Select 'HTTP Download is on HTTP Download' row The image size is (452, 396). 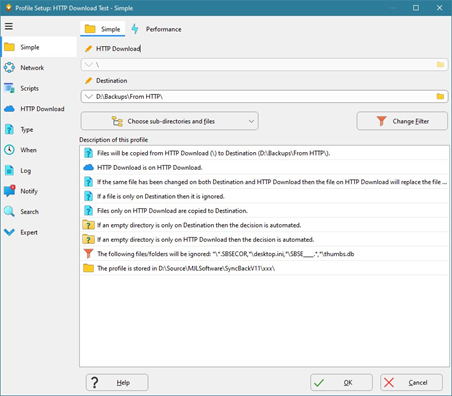coord(264,167)
